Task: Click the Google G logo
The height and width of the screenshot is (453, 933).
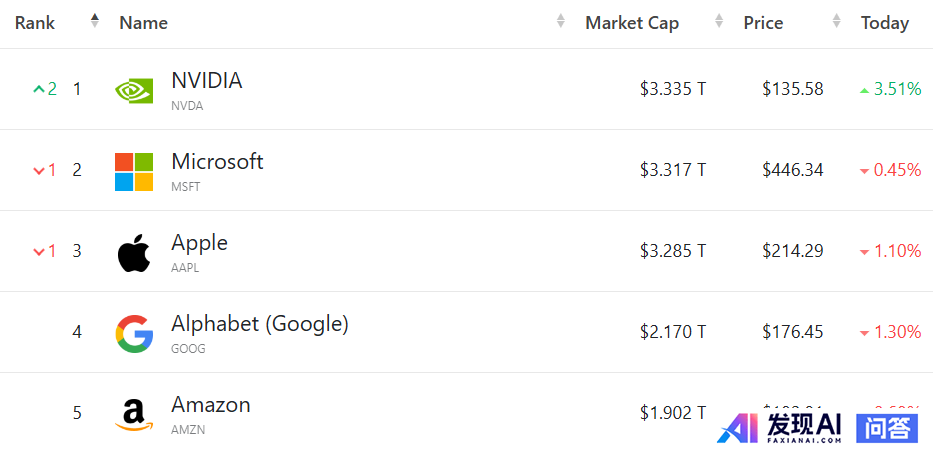Action: click(134, 334)
